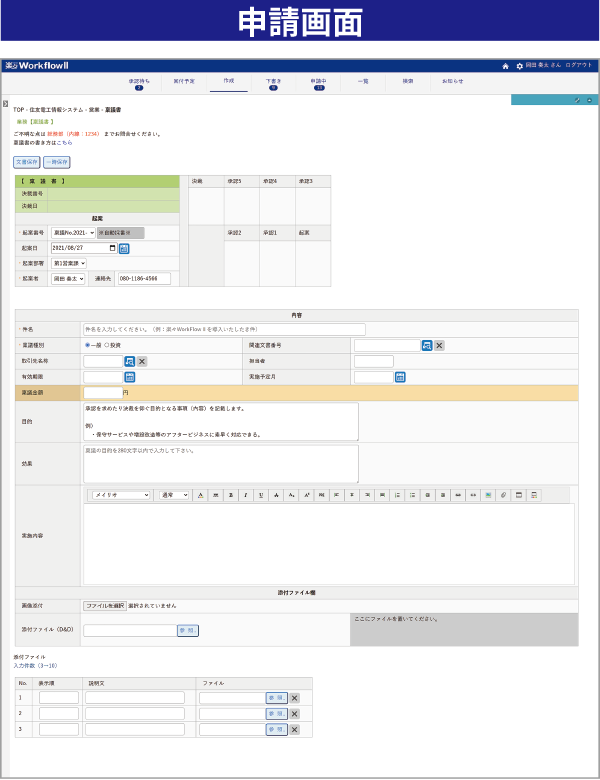
Task: Go to the 承認待ち tab
Action: click(139, 82)
